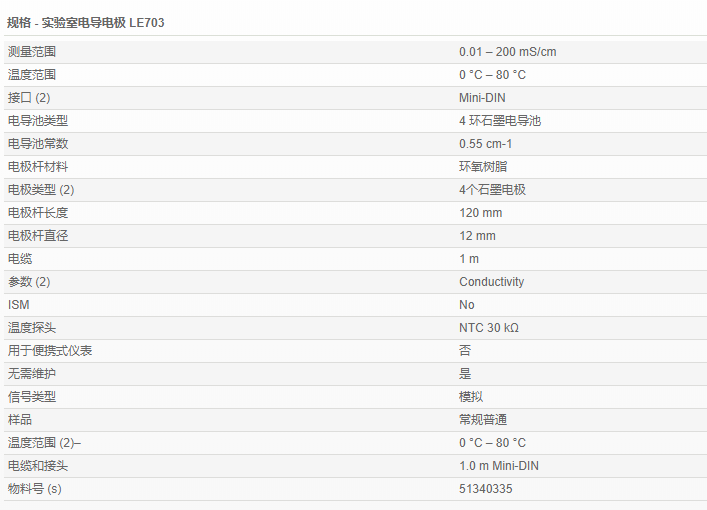Click the 'ISM' row label
707x510 pixels.
(x=18, y=305)
